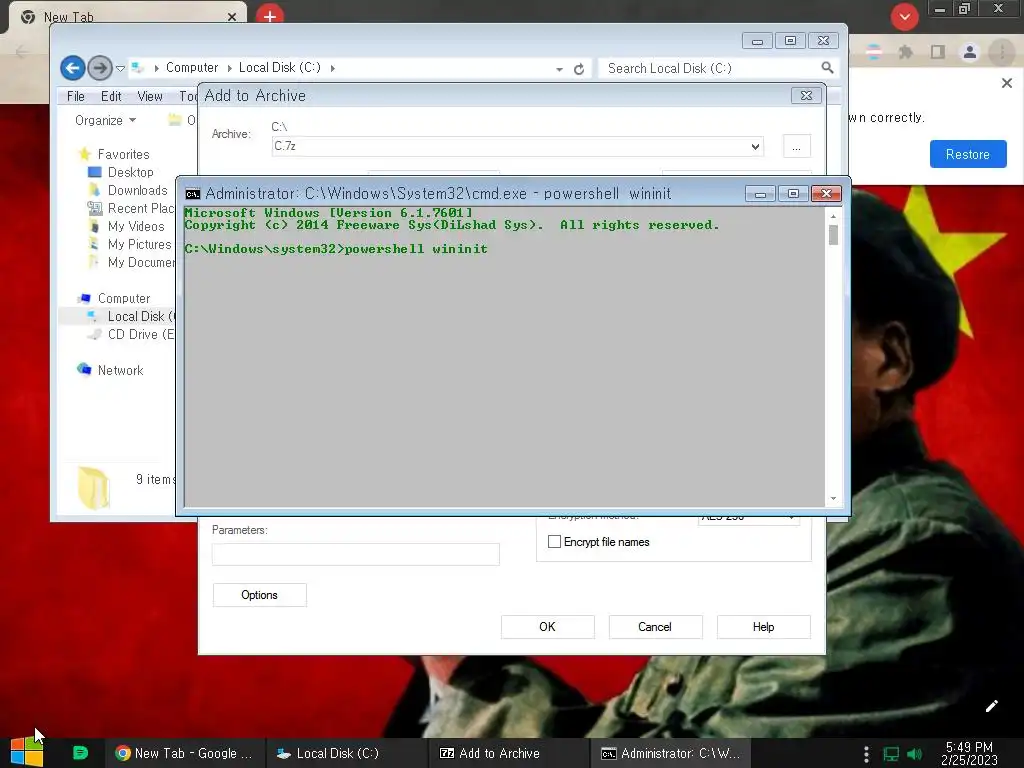Open Desktop in Favorites

pyautogui.click(x=131, y=172)
